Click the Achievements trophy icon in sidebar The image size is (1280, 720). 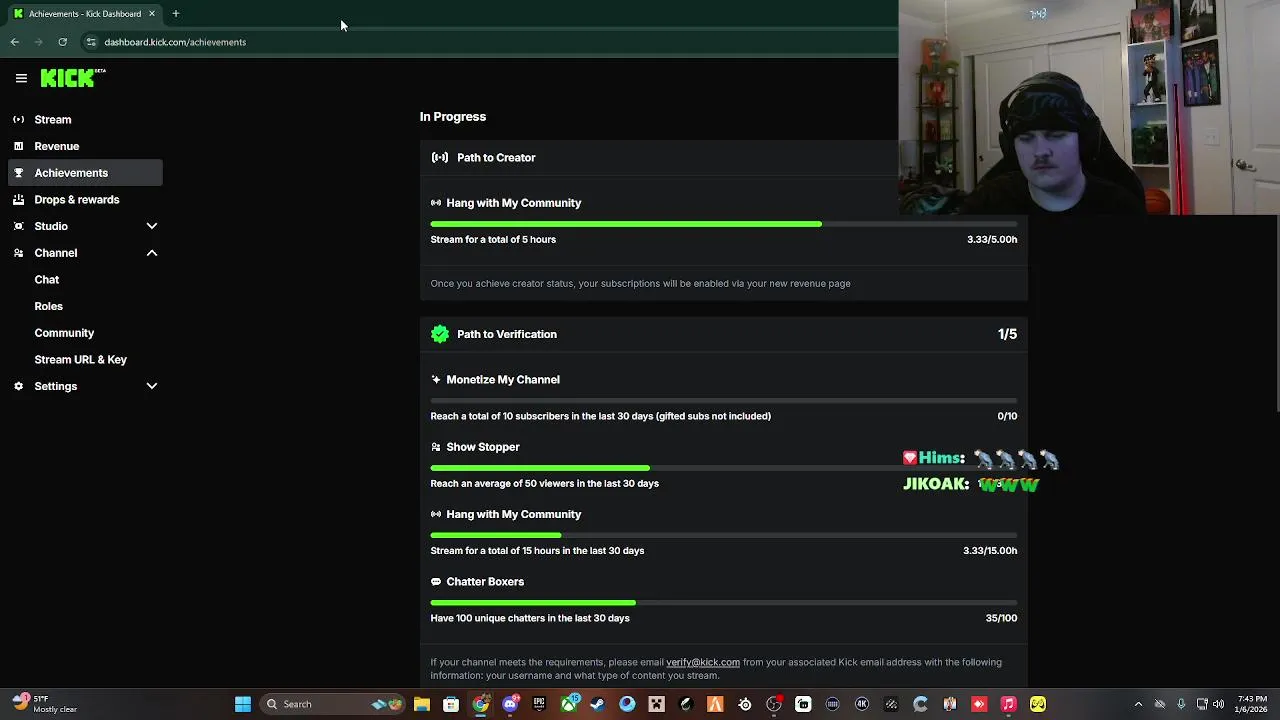click(18, 173)
